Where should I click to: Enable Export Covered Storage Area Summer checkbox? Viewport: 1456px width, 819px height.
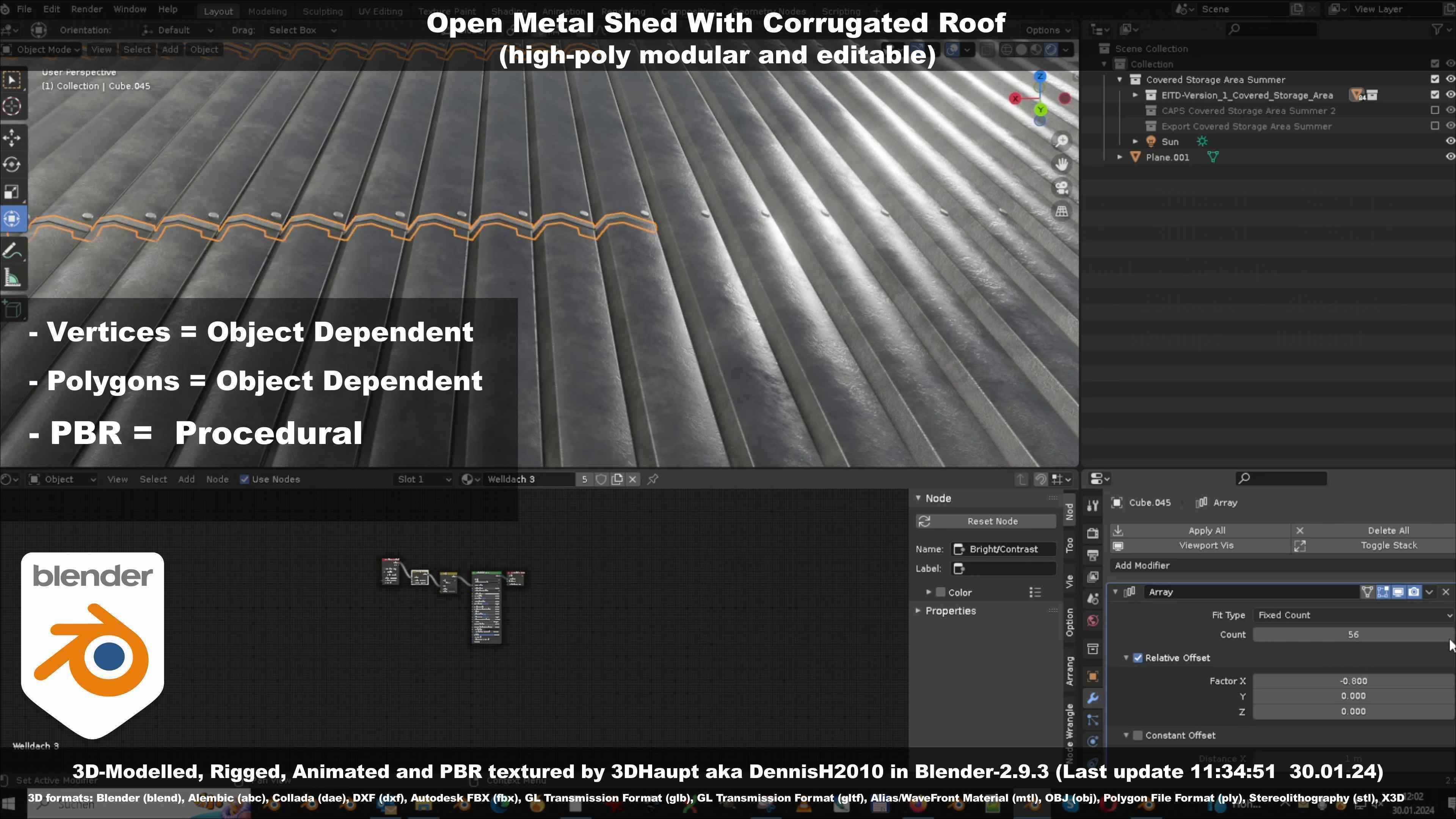point(1434,126)
